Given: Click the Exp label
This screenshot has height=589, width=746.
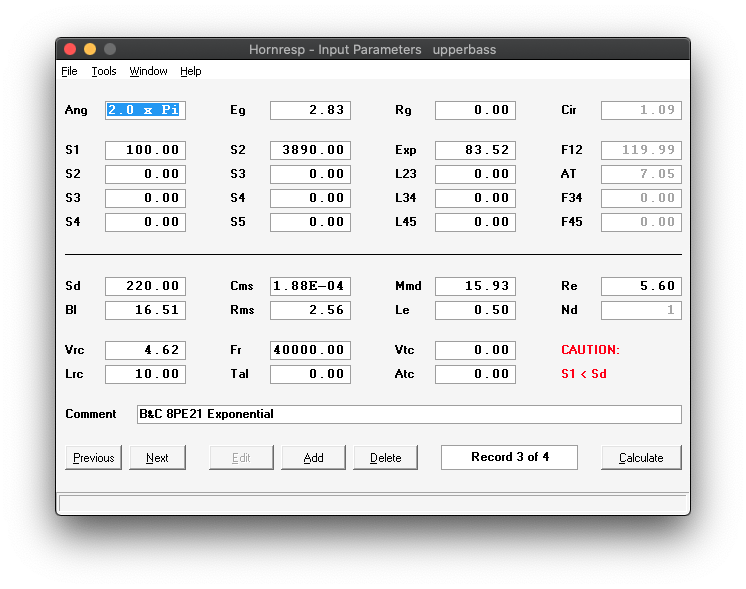Looking at the screenshot, I should pyautogui.click(x=405, y=150).
